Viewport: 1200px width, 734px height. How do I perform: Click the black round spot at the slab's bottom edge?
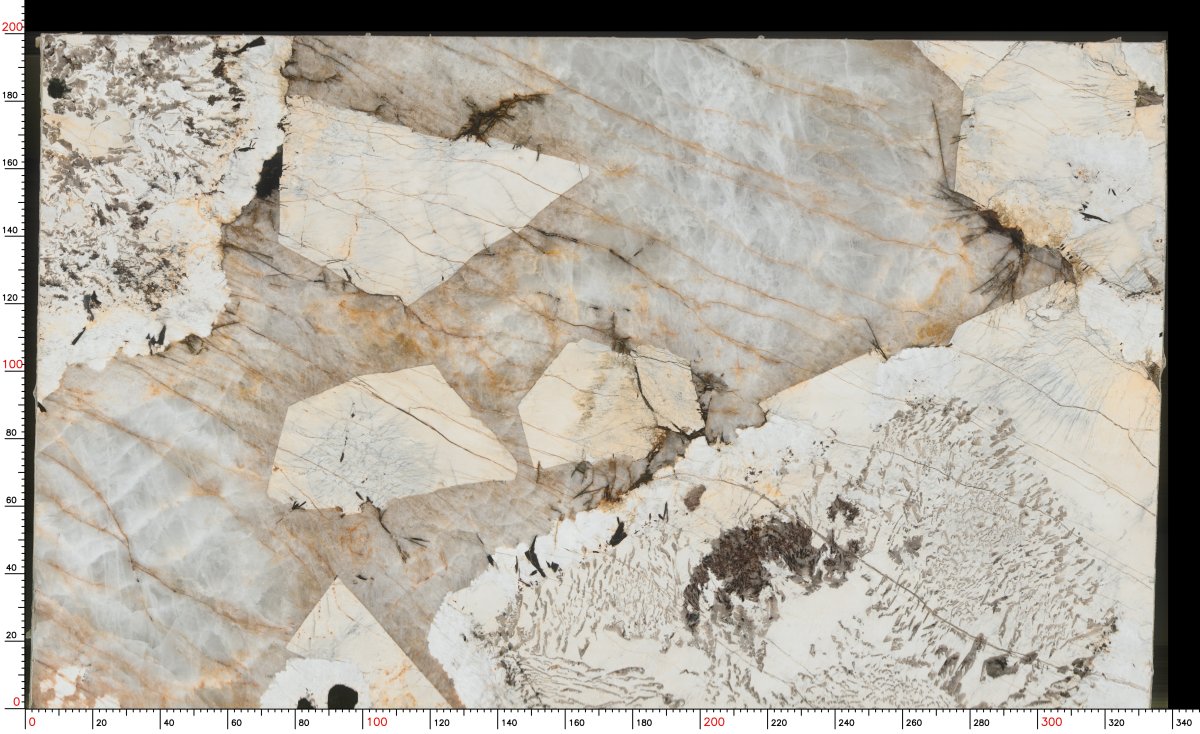[342, 697]
